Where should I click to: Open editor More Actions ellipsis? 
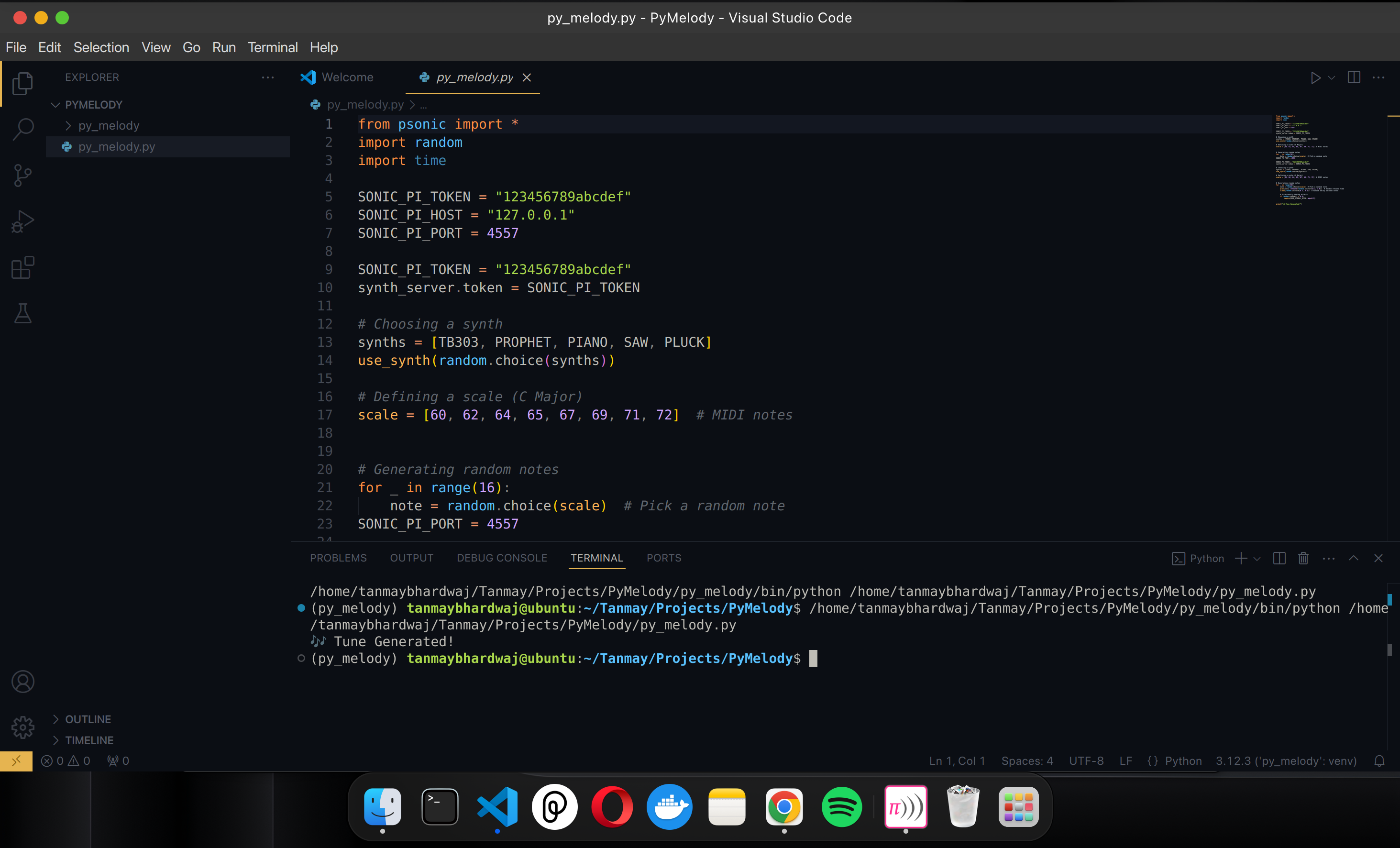coord(1378,77)
